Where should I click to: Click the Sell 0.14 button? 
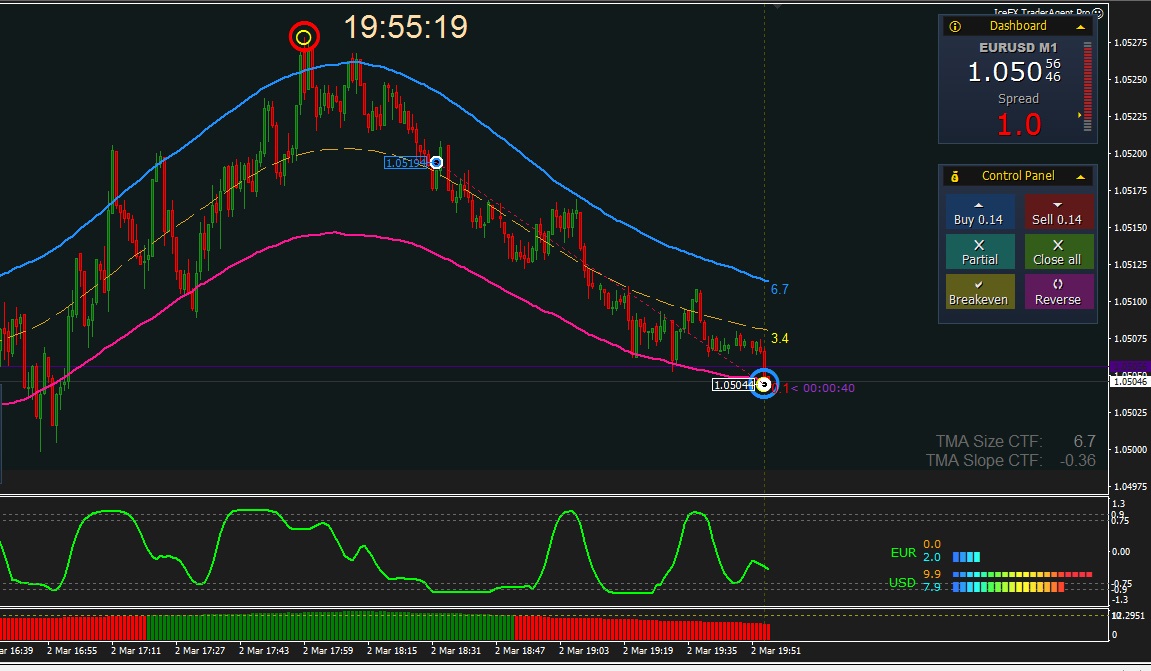(1059, 212)
